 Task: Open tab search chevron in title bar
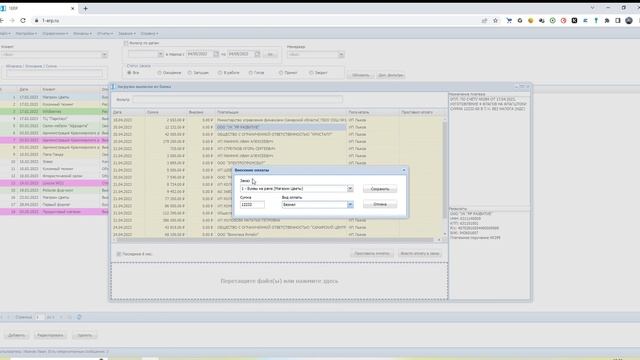[x=592, y=8]
